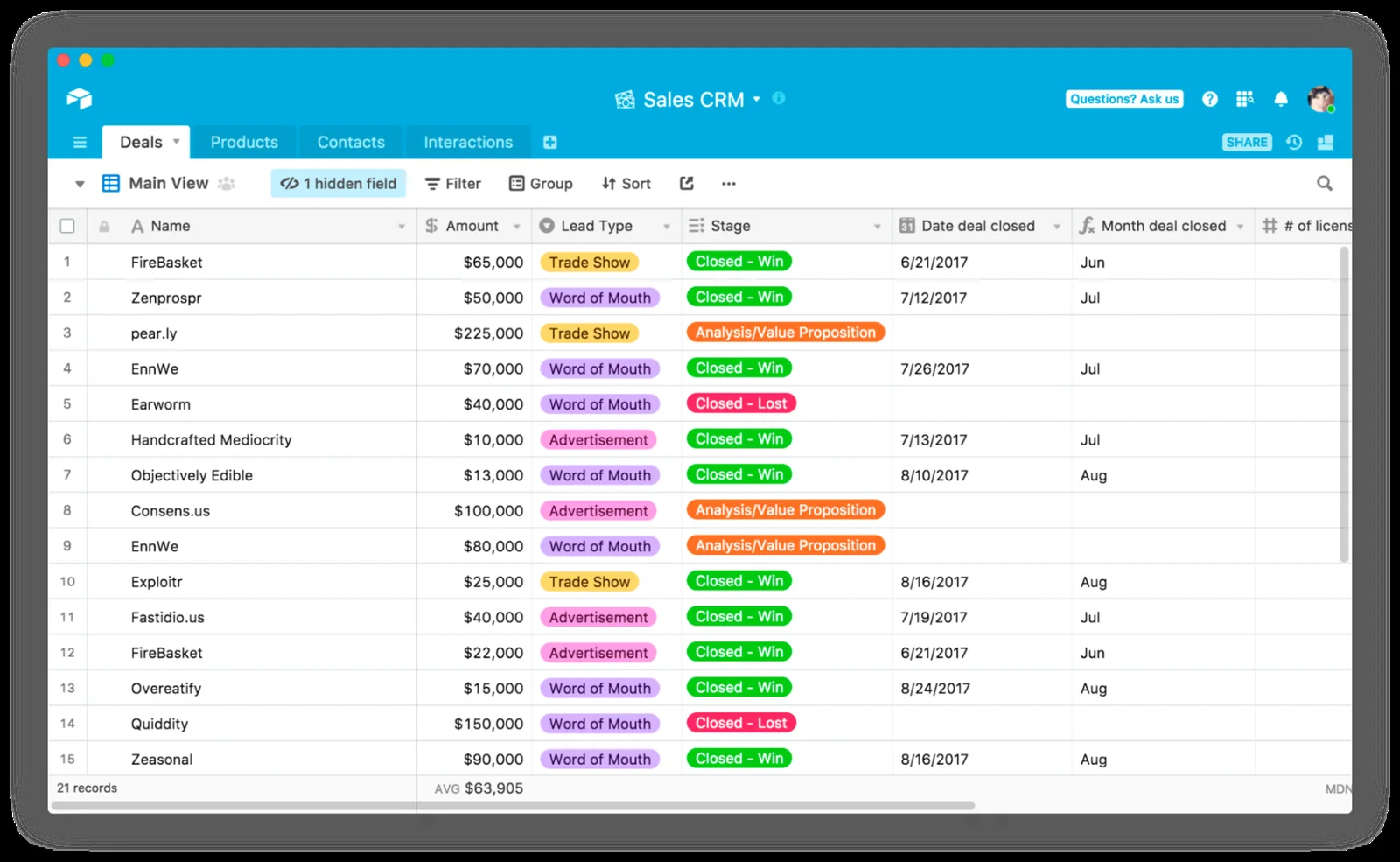Click the Closed - Lost tag for Earworm
Viewport: 1400px width, 862px height.
[x=741, y=403]
